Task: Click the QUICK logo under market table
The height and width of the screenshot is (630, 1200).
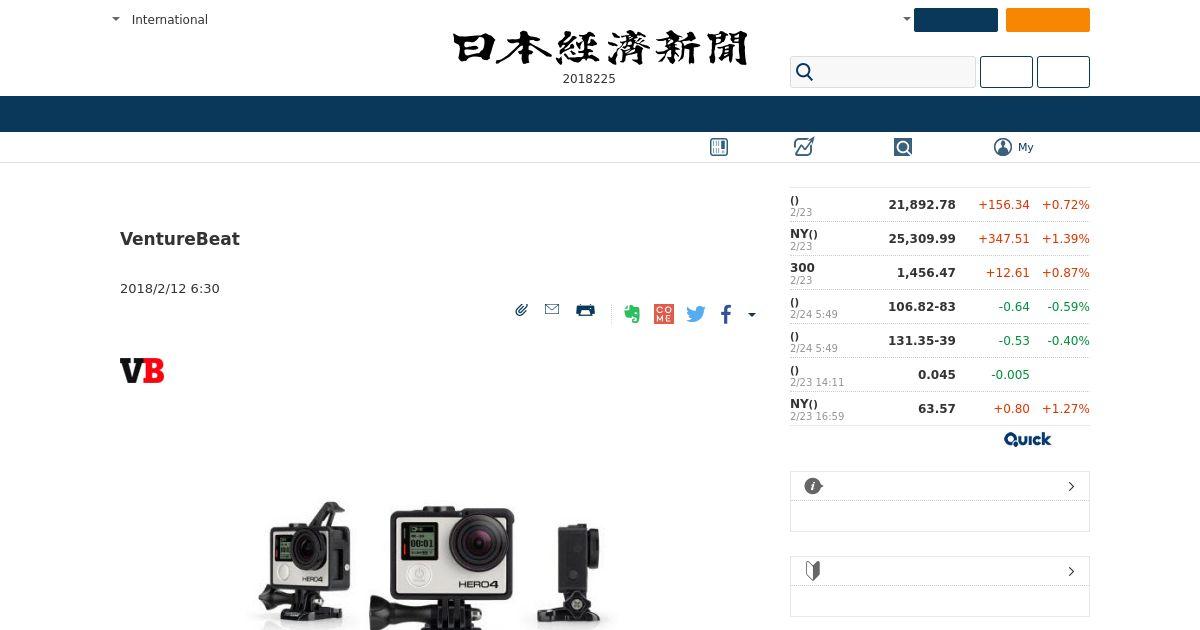Action: (1027, 439)
